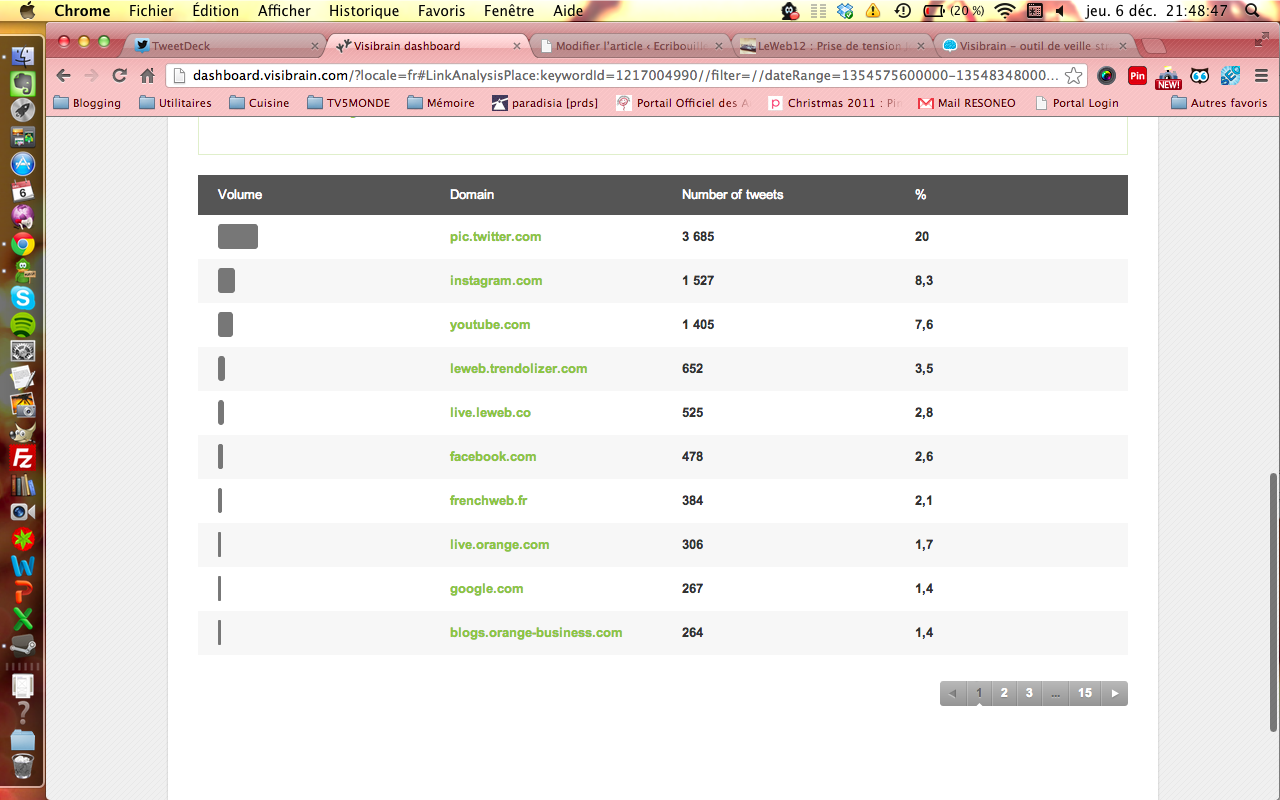The image size is (1280, 800).
Task: Open the Fenêtre menu
Action: pyautogui.click(x=508, y=11)
